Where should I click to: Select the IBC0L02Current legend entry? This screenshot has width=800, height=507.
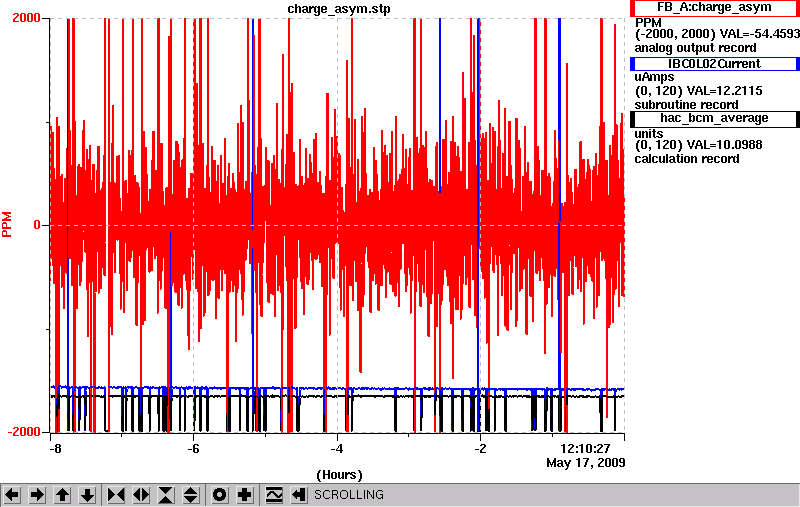click(714, 64)
